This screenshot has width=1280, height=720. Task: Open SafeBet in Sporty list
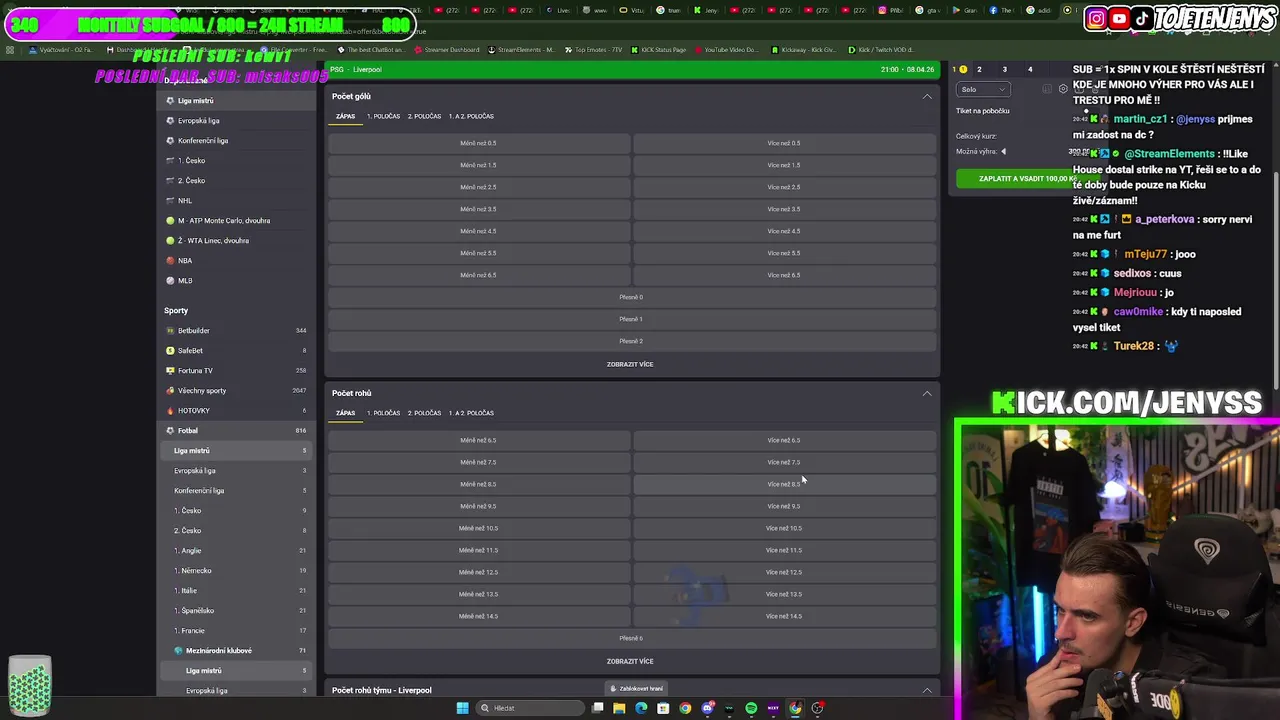[236, 350]
